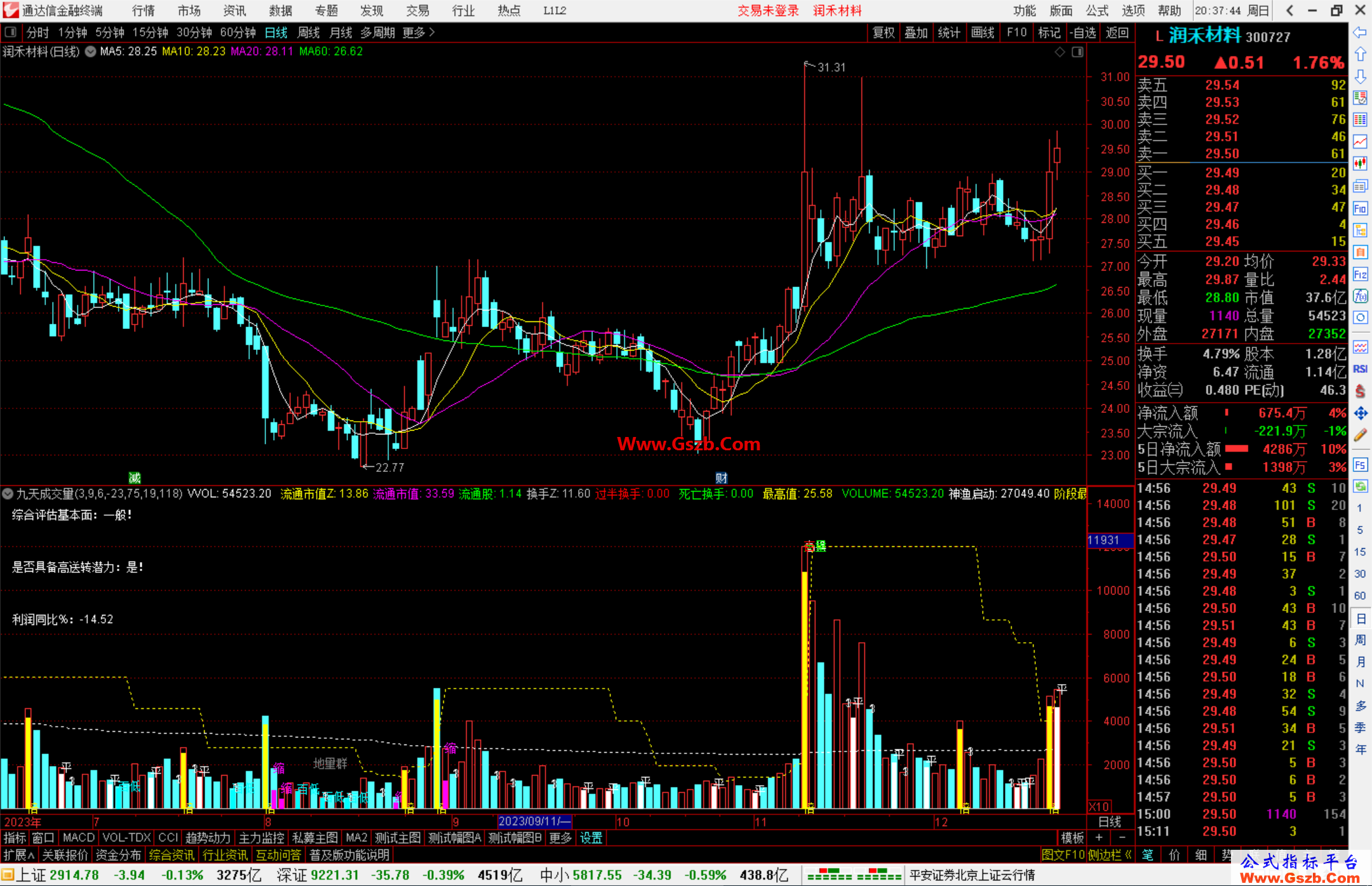Switch sidebar period to 60
Viewport: 1372px width, 886px height.
(x=1360, y=596)
